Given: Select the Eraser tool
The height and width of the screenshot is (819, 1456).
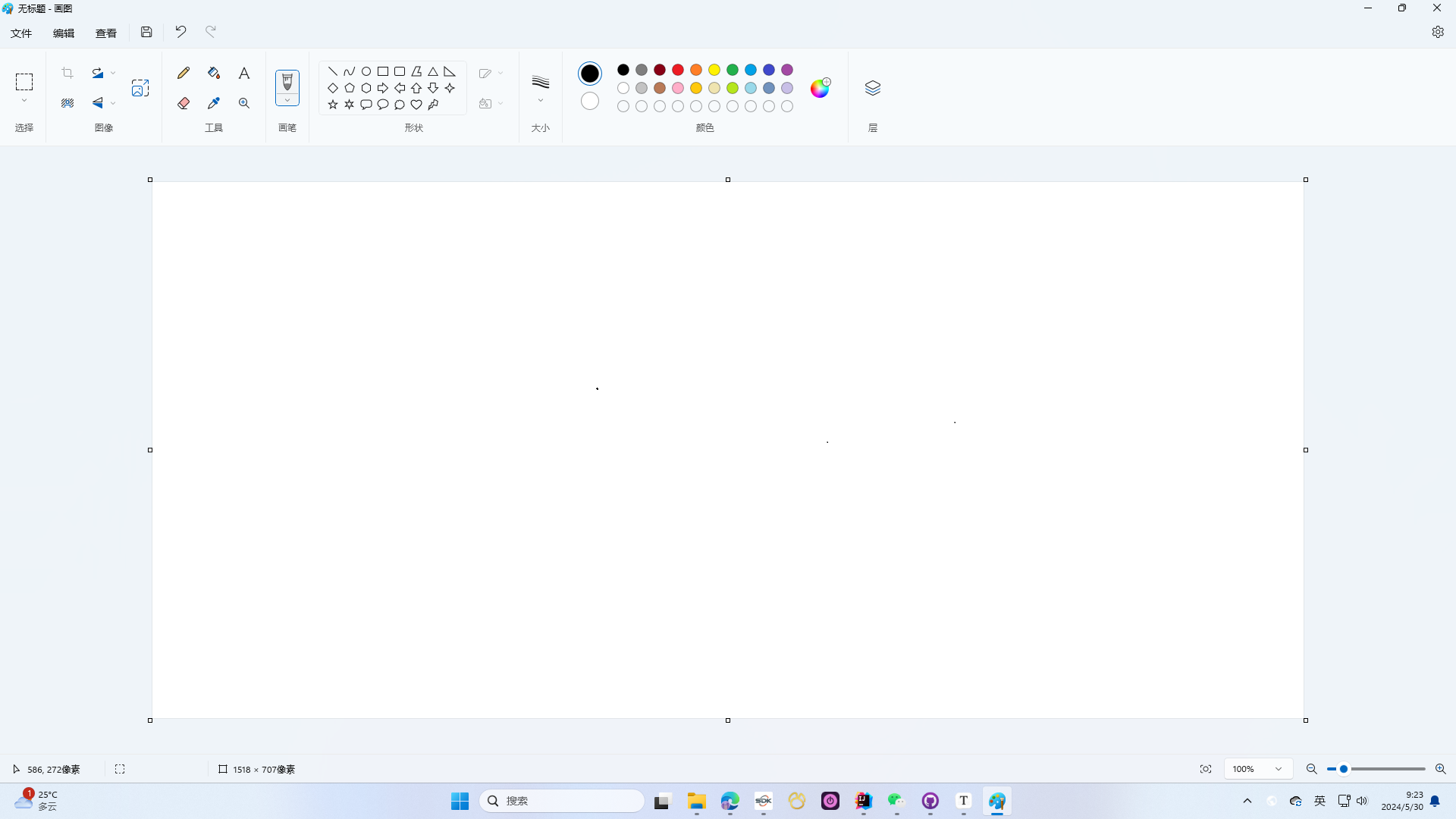Looking at the screenshot, I should click(183, 103).
